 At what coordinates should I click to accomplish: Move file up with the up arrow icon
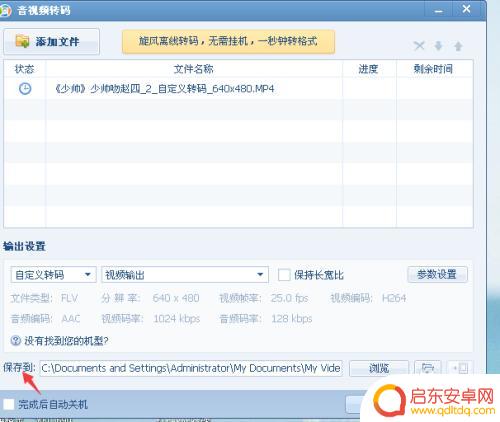pyautogui.click(x=459, y=46)
